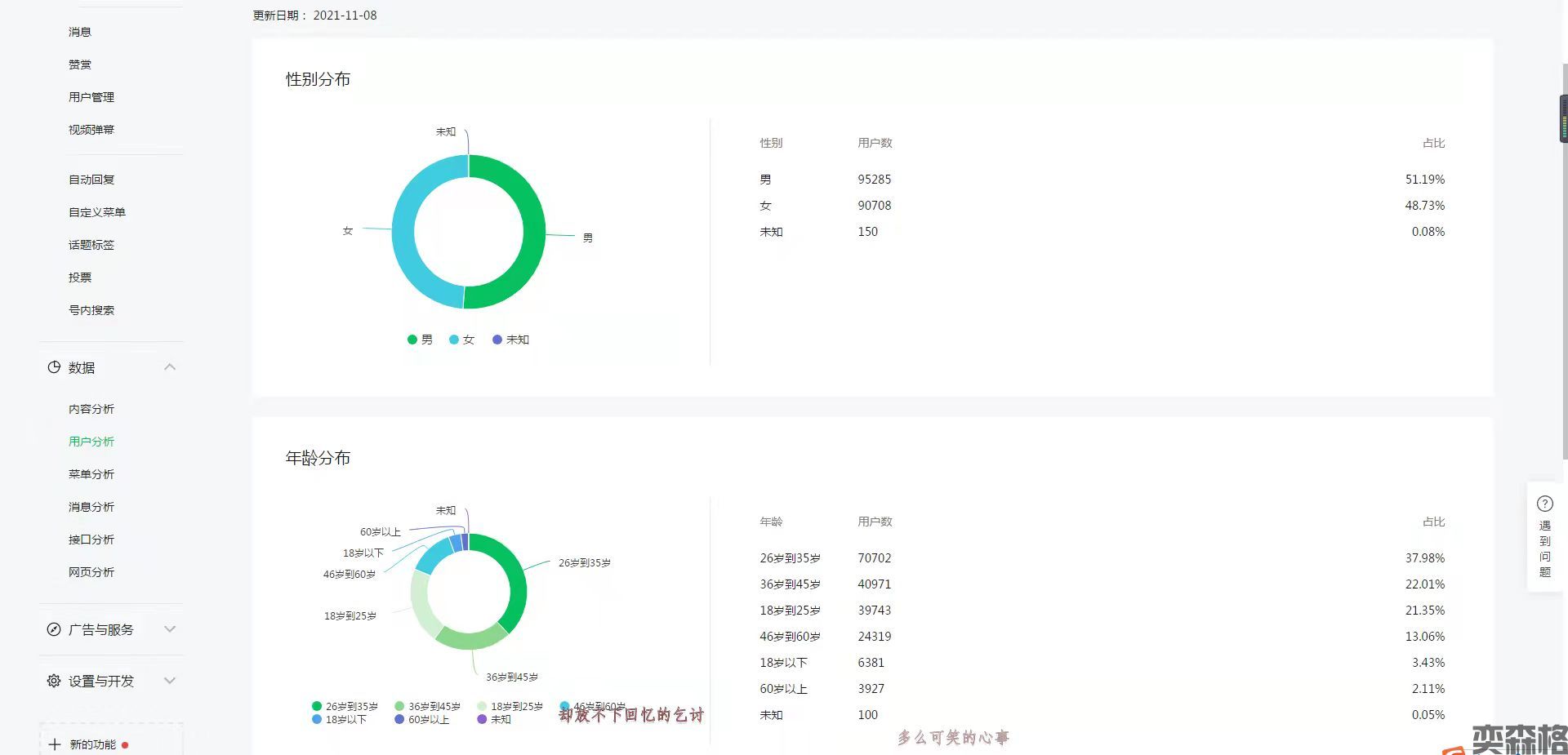Toggle the 女 legend in gender chart
The width and height of the screenshot is (1568, 755).
461,340
